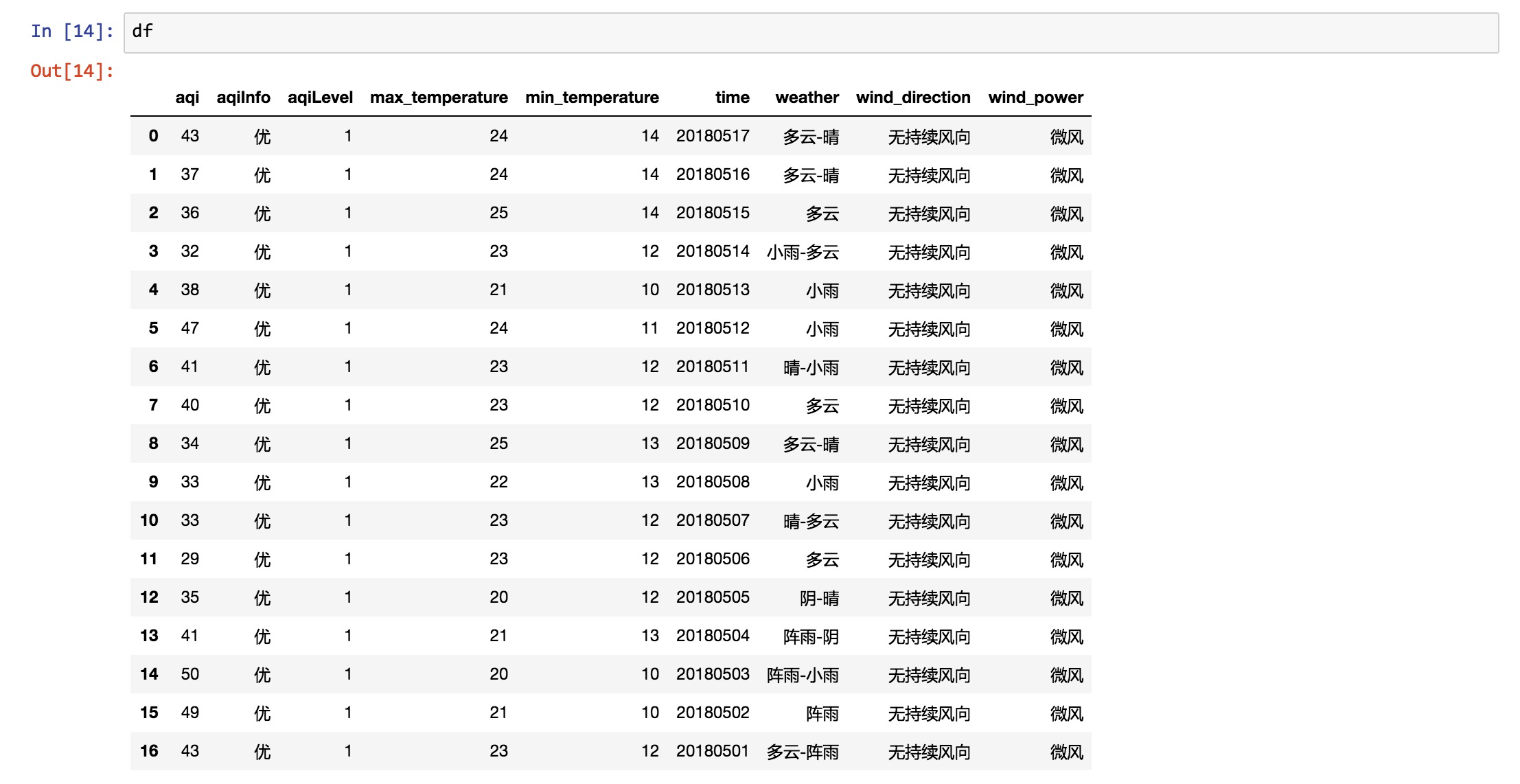Click the aqiInfo column header

click(243, 97)
